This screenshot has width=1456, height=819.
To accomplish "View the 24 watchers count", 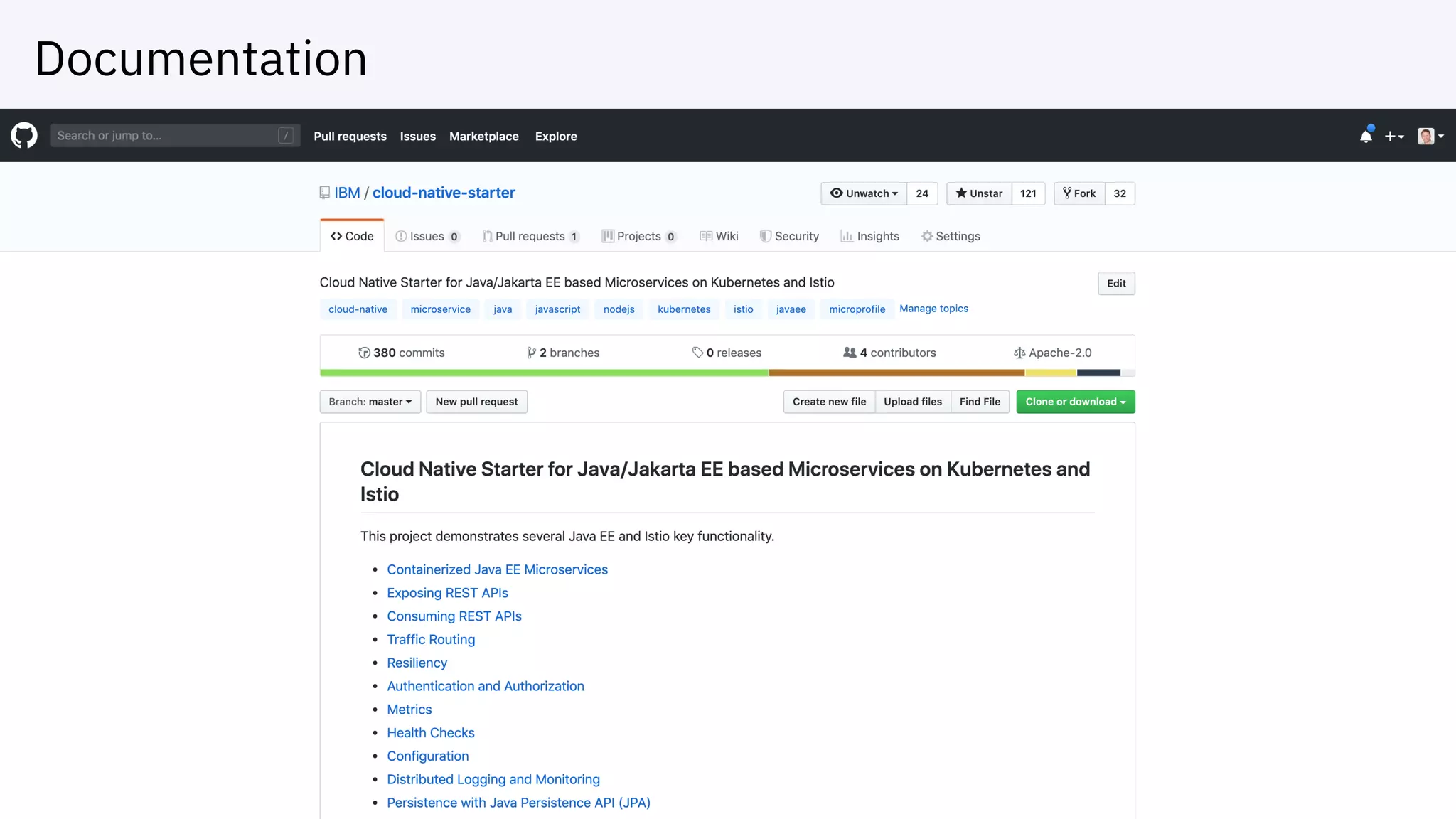I will pyautogui.click(x=922, y=193).
